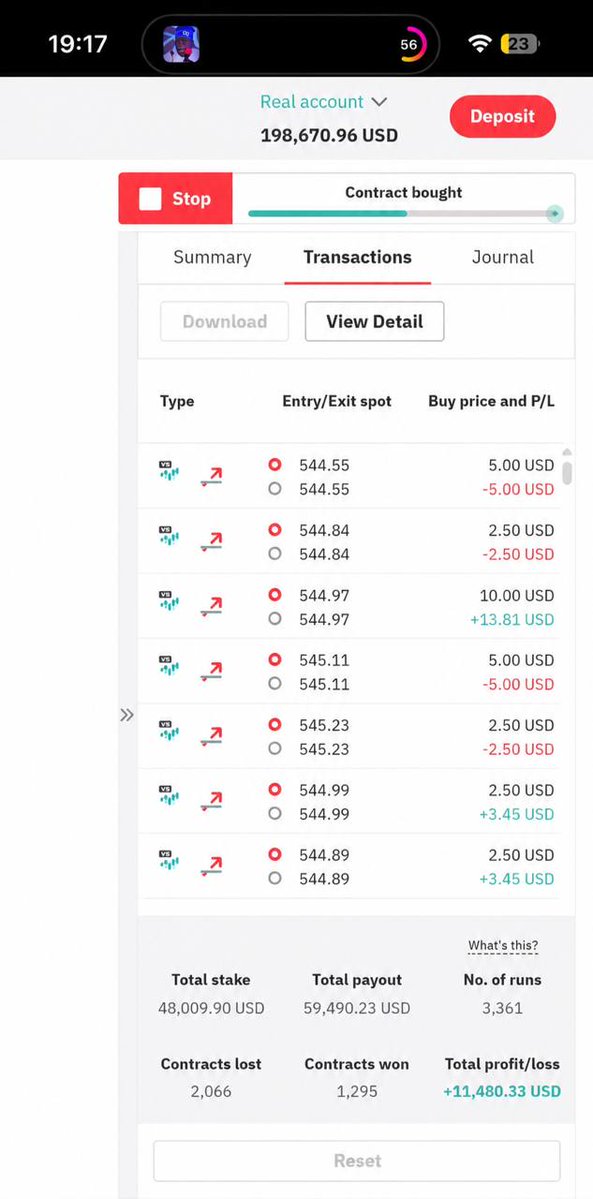This screenshot has height=1199, width=593.
Task: Collapse the side panel with double chevron
Action: [x=127, y=715]
